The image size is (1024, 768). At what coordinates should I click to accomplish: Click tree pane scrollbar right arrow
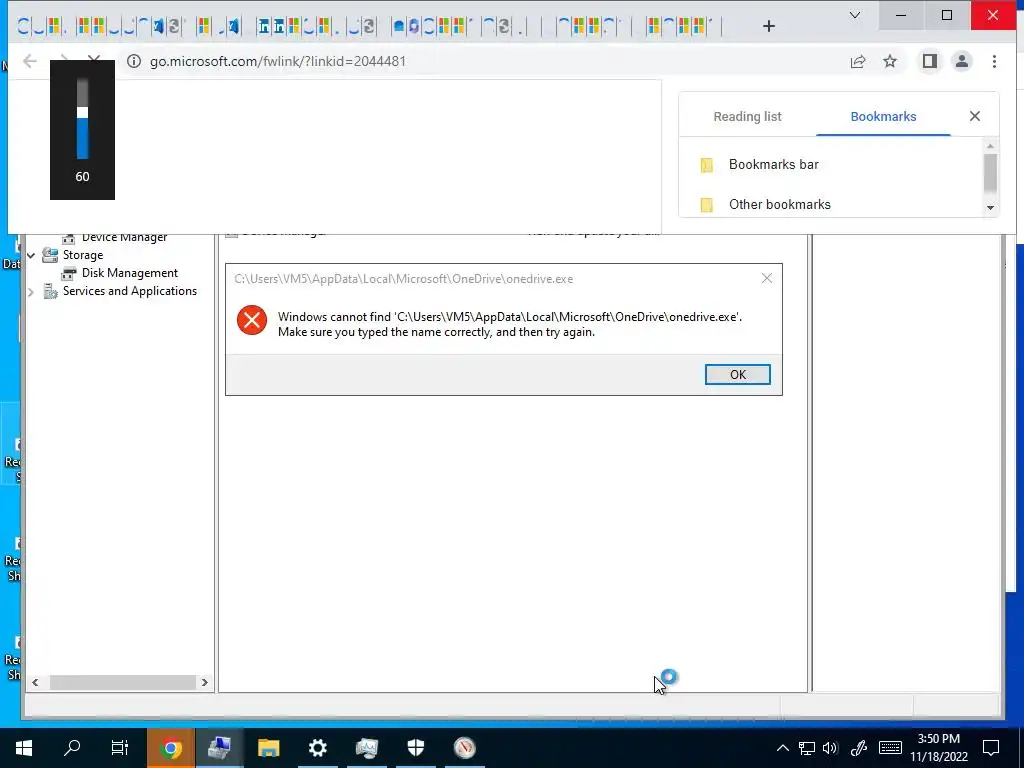pyautogui.click(x=204, y=682)
